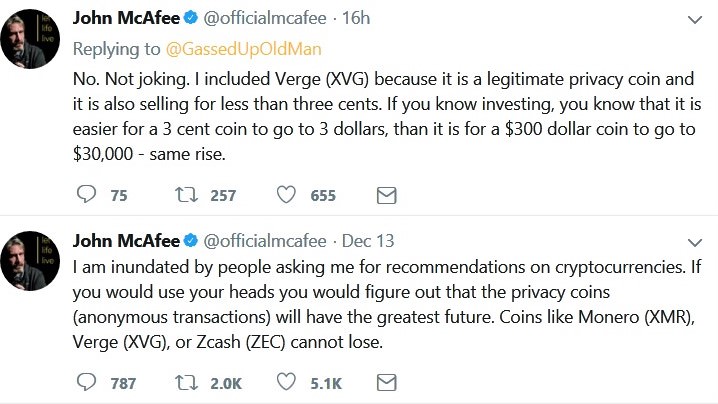
Task: Click the avatar on the Dec 13 tweet
Action: click(30, 261)
